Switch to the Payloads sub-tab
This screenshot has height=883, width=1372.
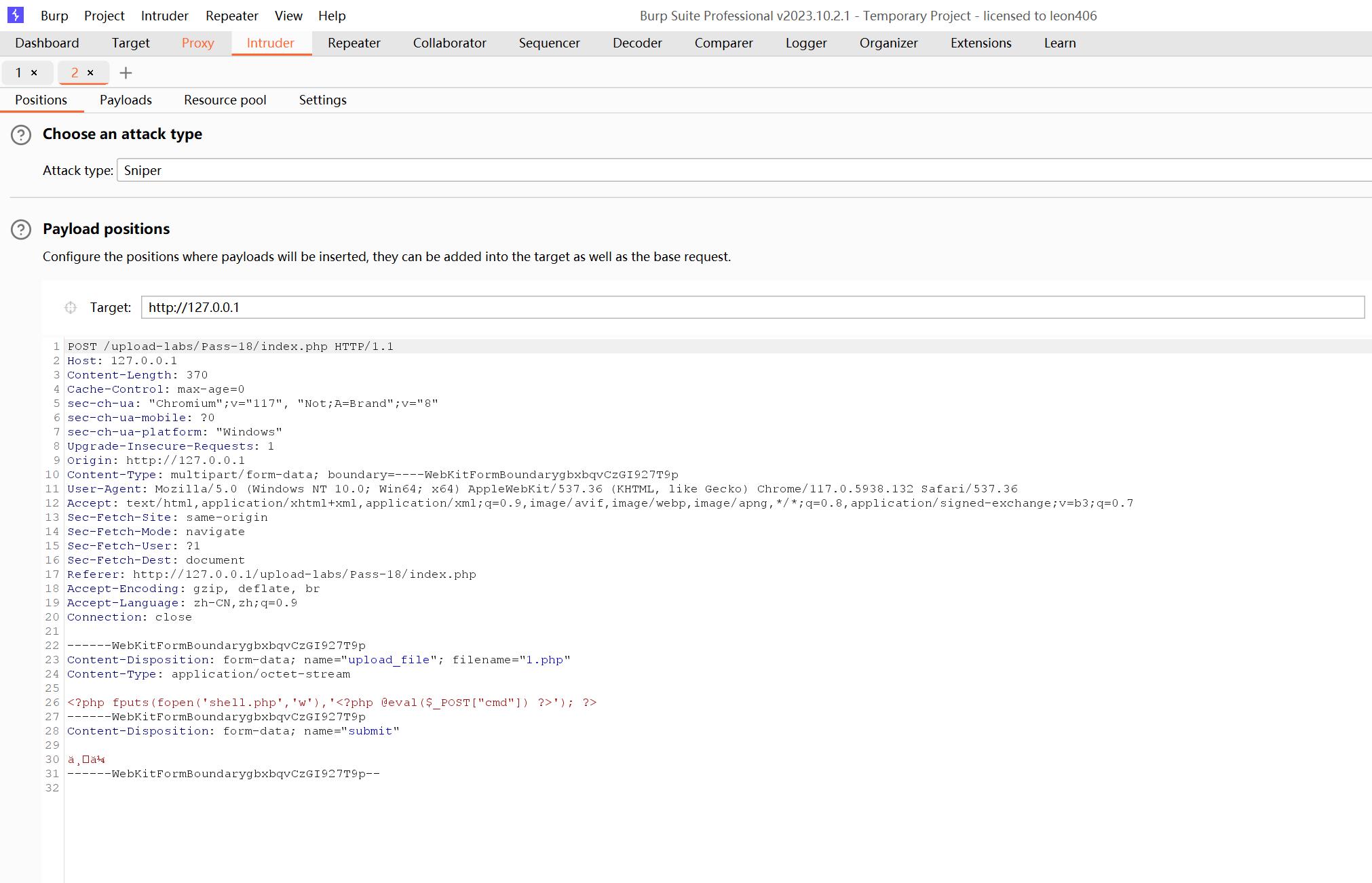tap(126, 100)
